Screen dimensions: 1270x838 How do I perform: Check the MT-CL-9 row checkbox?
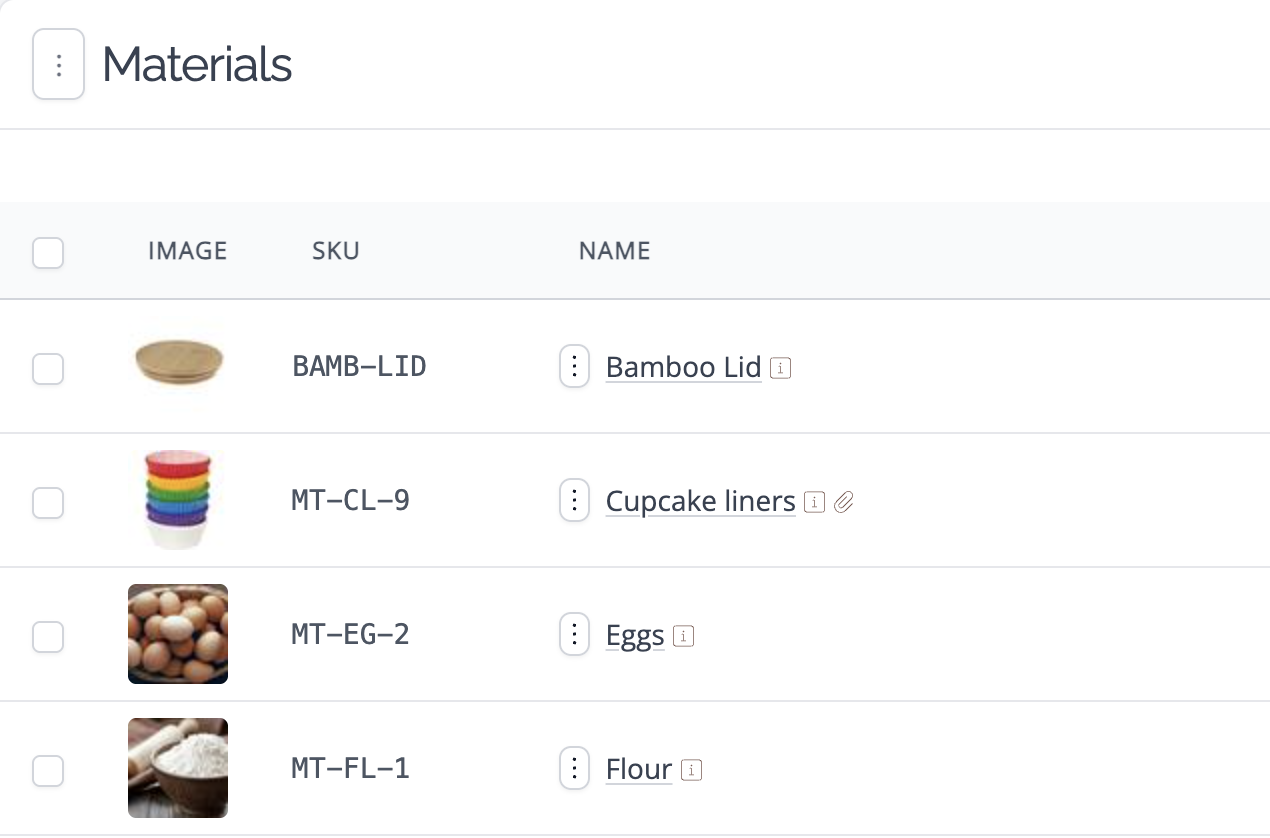(48, 503)
